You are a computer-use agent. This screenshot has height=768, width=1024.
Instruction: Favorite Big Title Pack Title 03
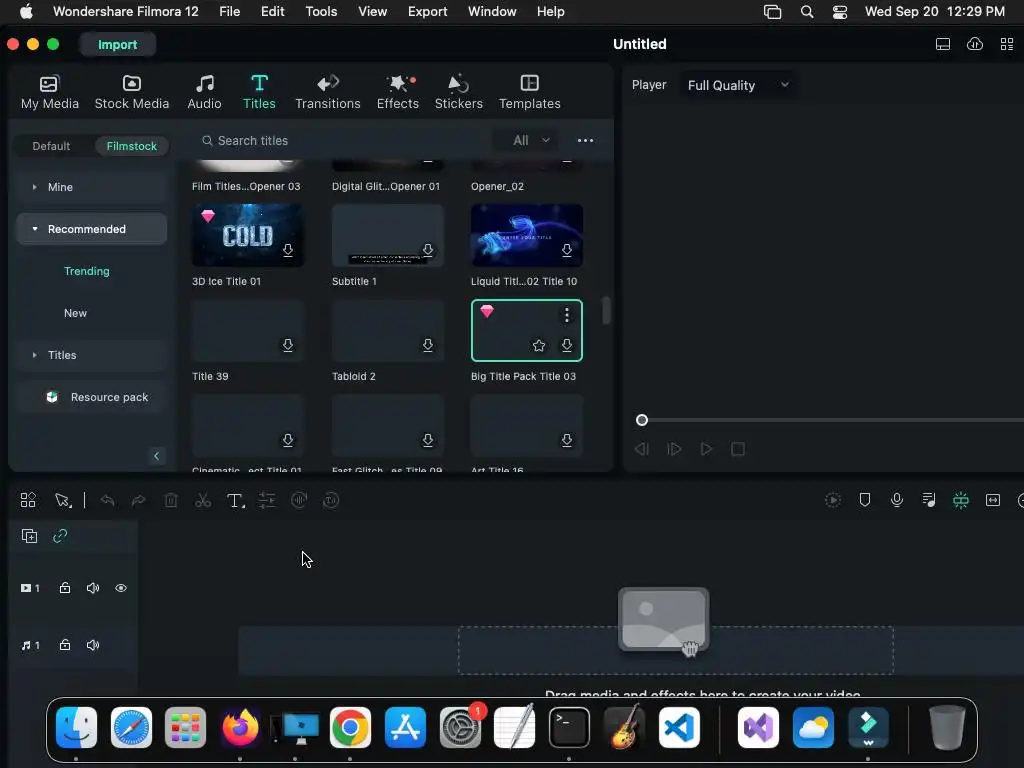pos(539,345)
